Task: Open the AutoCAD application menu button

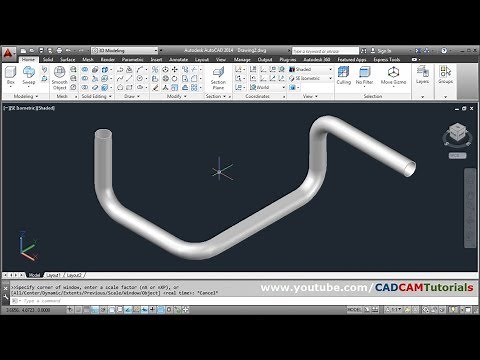Action: coord(8,54)
